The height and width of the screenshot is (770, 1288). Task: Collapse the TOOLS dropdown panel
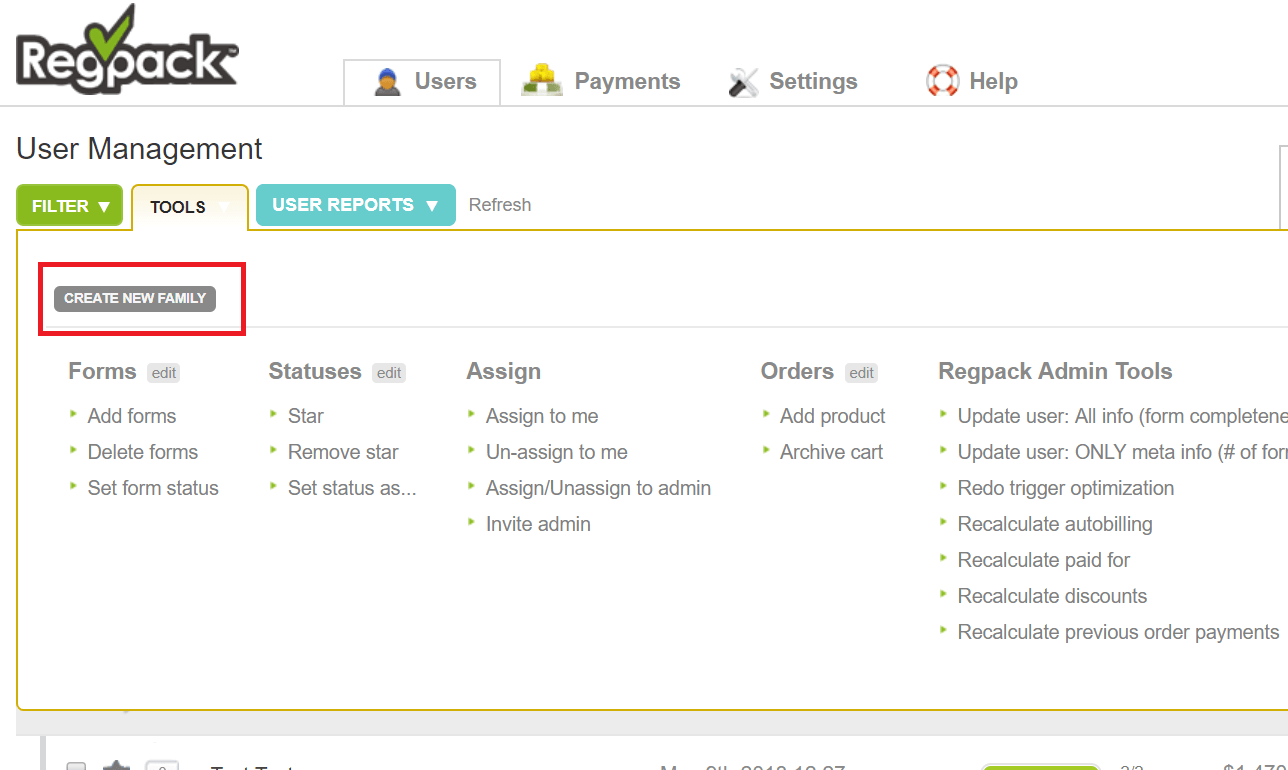[x=189, y=207]
